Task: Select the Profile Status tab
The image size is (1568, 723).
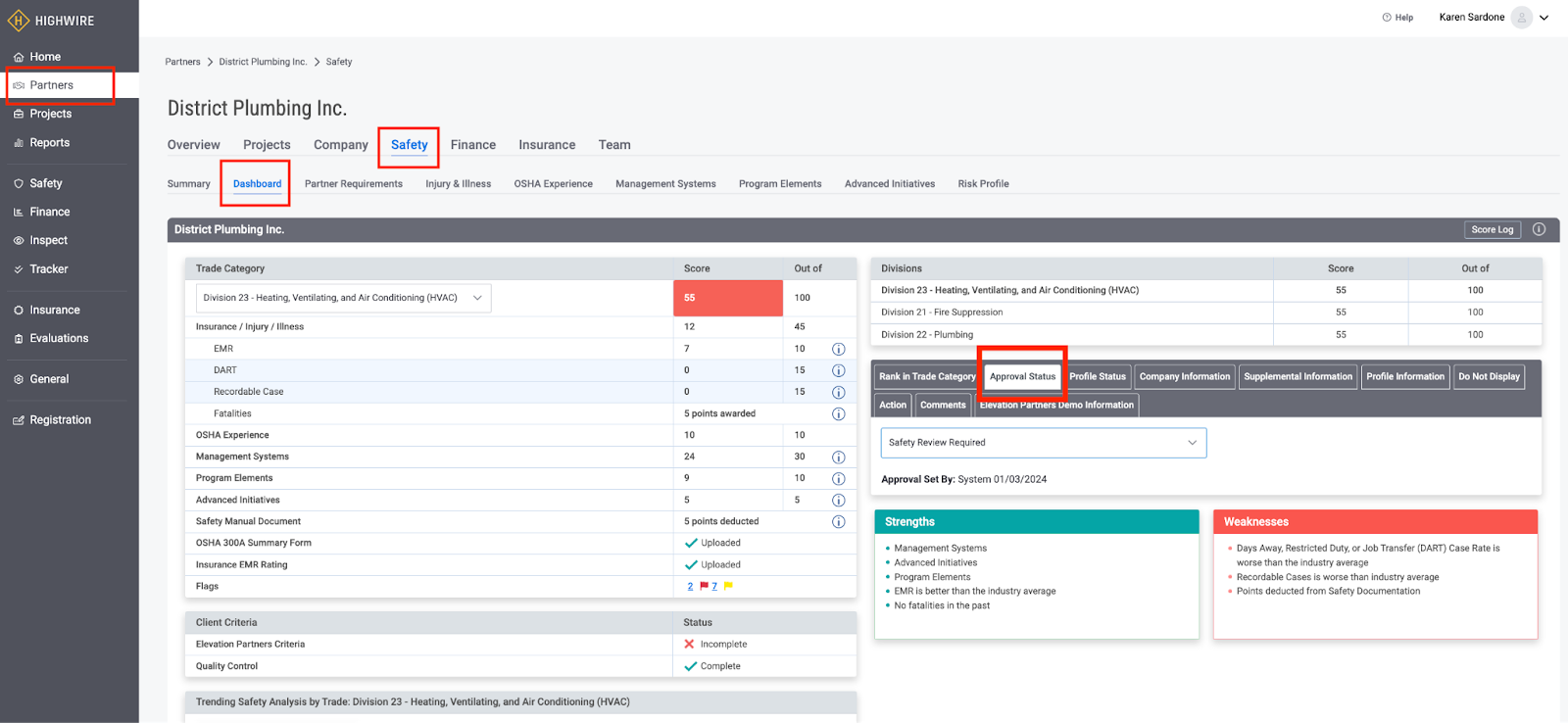Action: pyautogui.click(x=1097, y=376)
